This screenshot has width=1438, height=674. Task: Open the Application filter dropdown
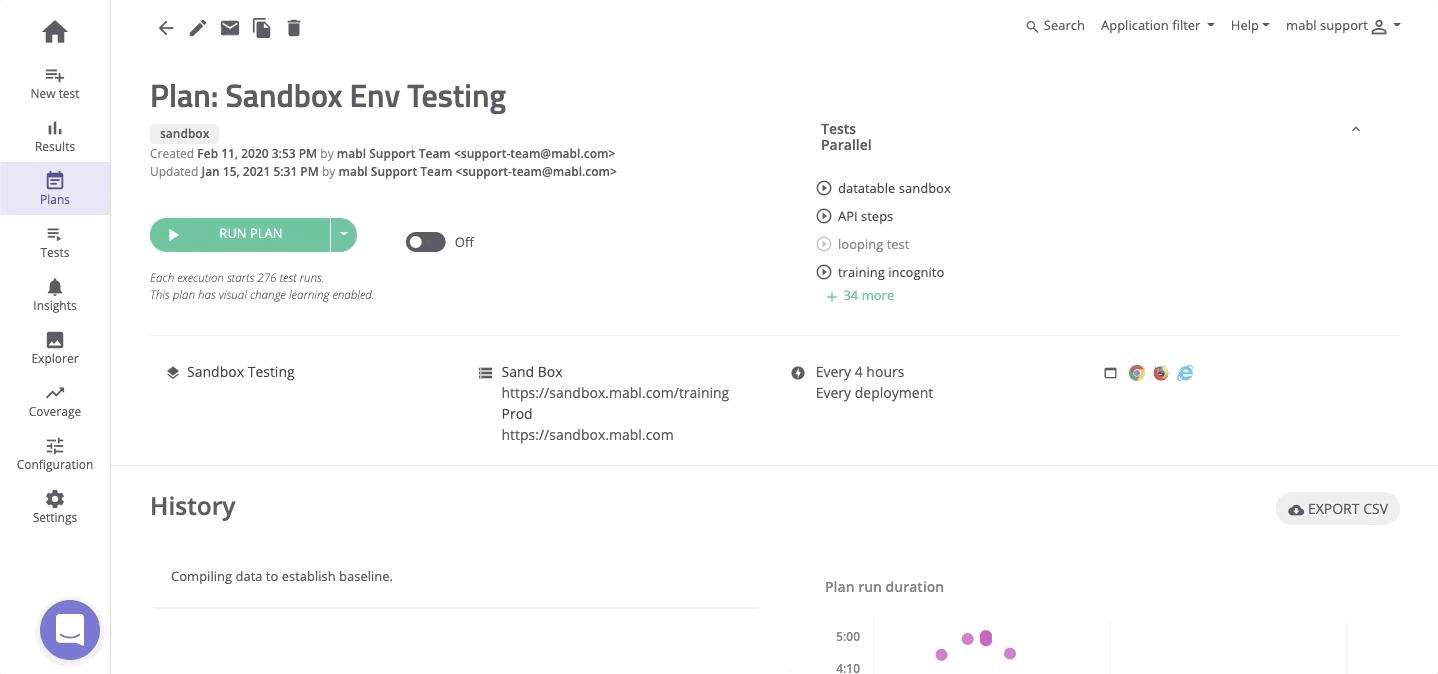pos(1157,26)
